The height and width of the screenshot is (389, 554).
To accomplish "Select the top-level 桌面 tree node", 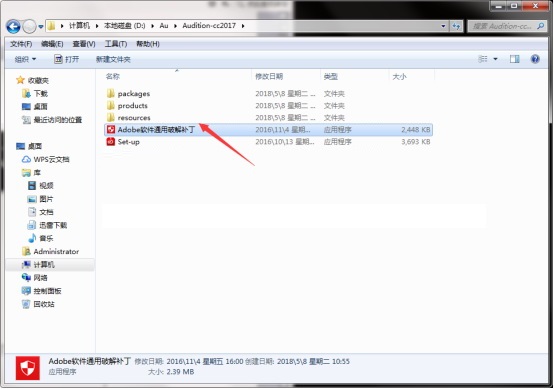I will click(35, 146).
